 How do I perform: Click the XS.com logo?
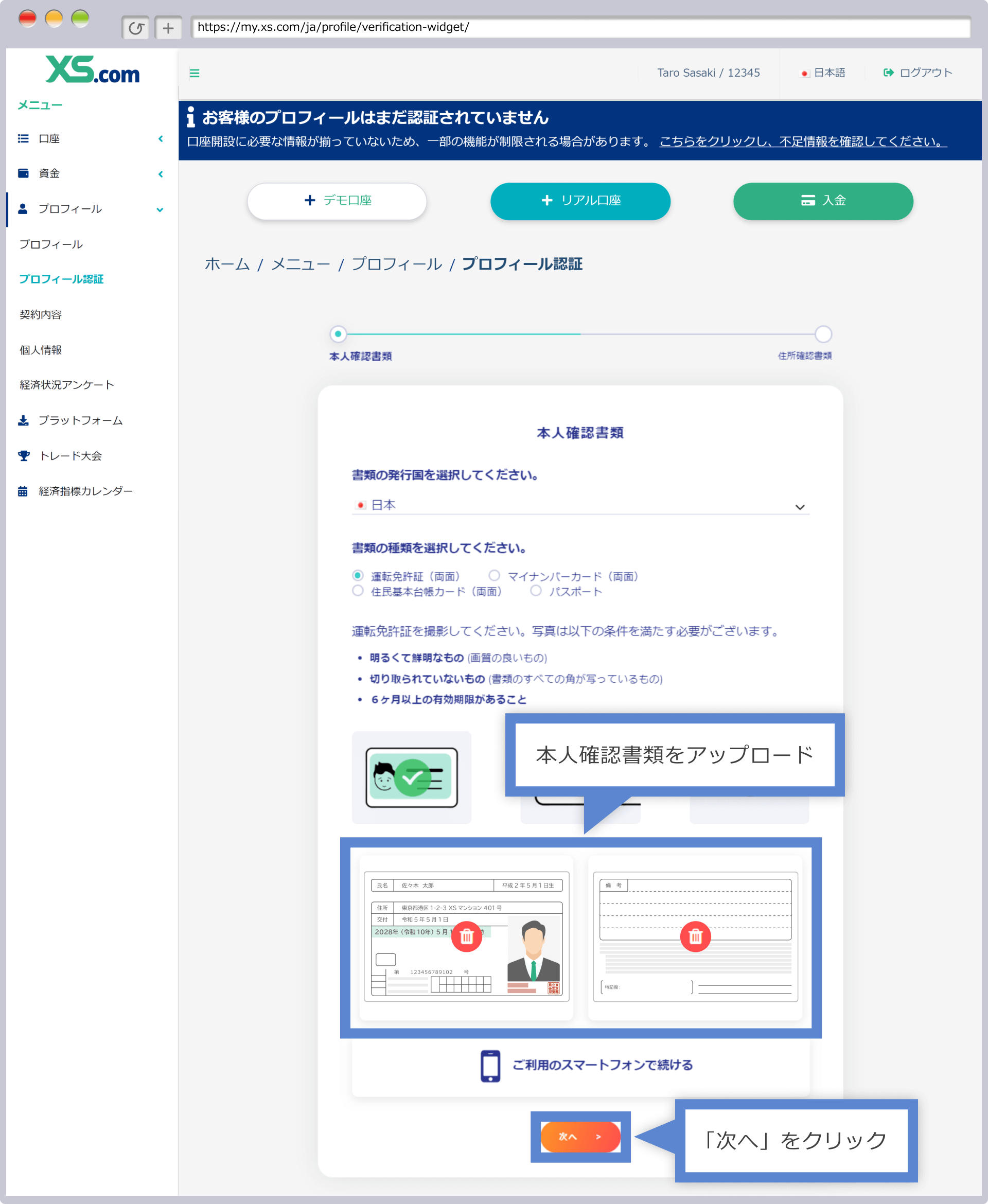point(93,69)
